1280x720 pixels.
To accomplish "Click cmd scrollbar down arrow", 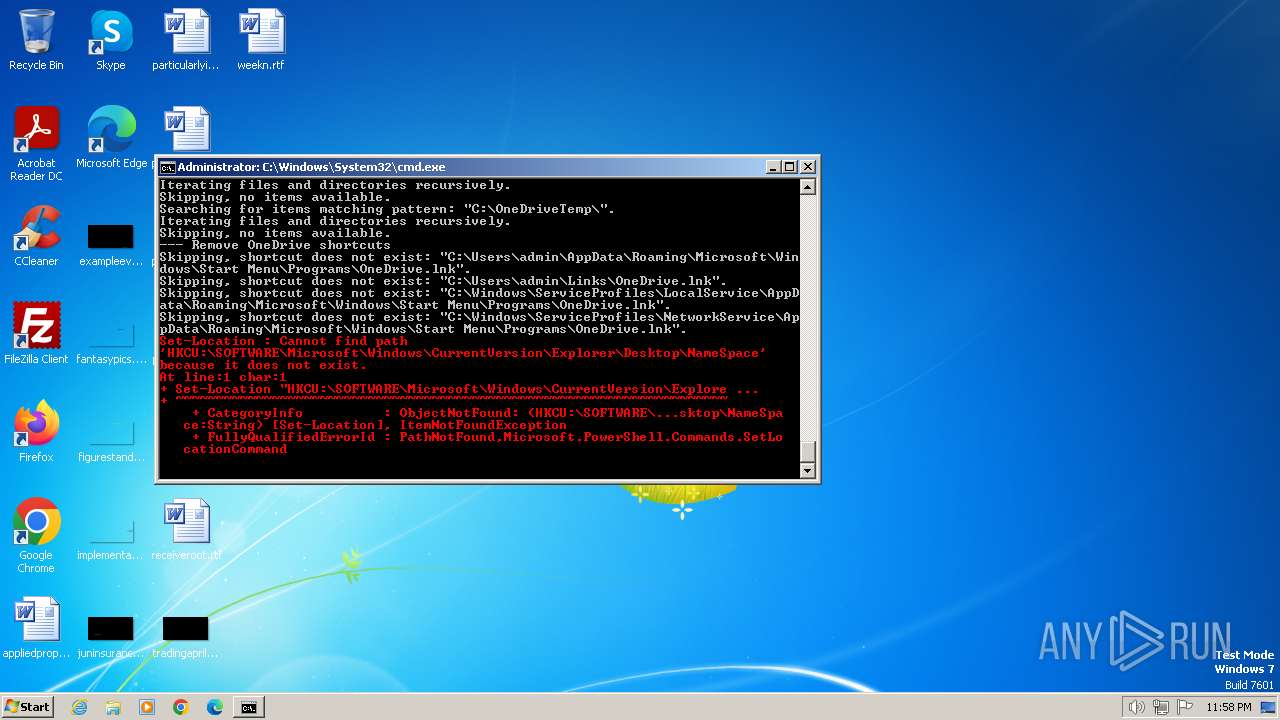I will click(x=808, y=470).
